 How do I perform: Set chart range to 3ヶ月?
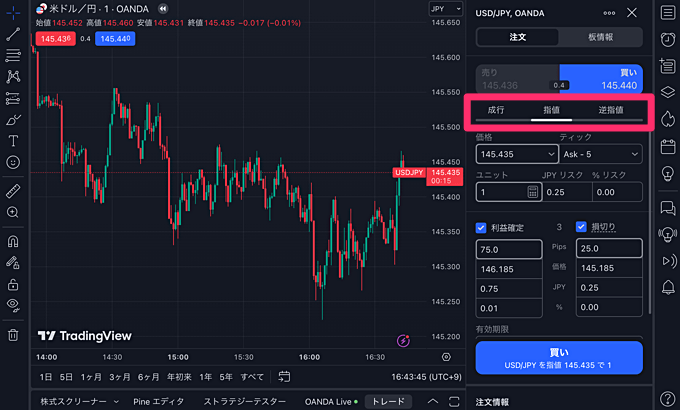(120, 377)
